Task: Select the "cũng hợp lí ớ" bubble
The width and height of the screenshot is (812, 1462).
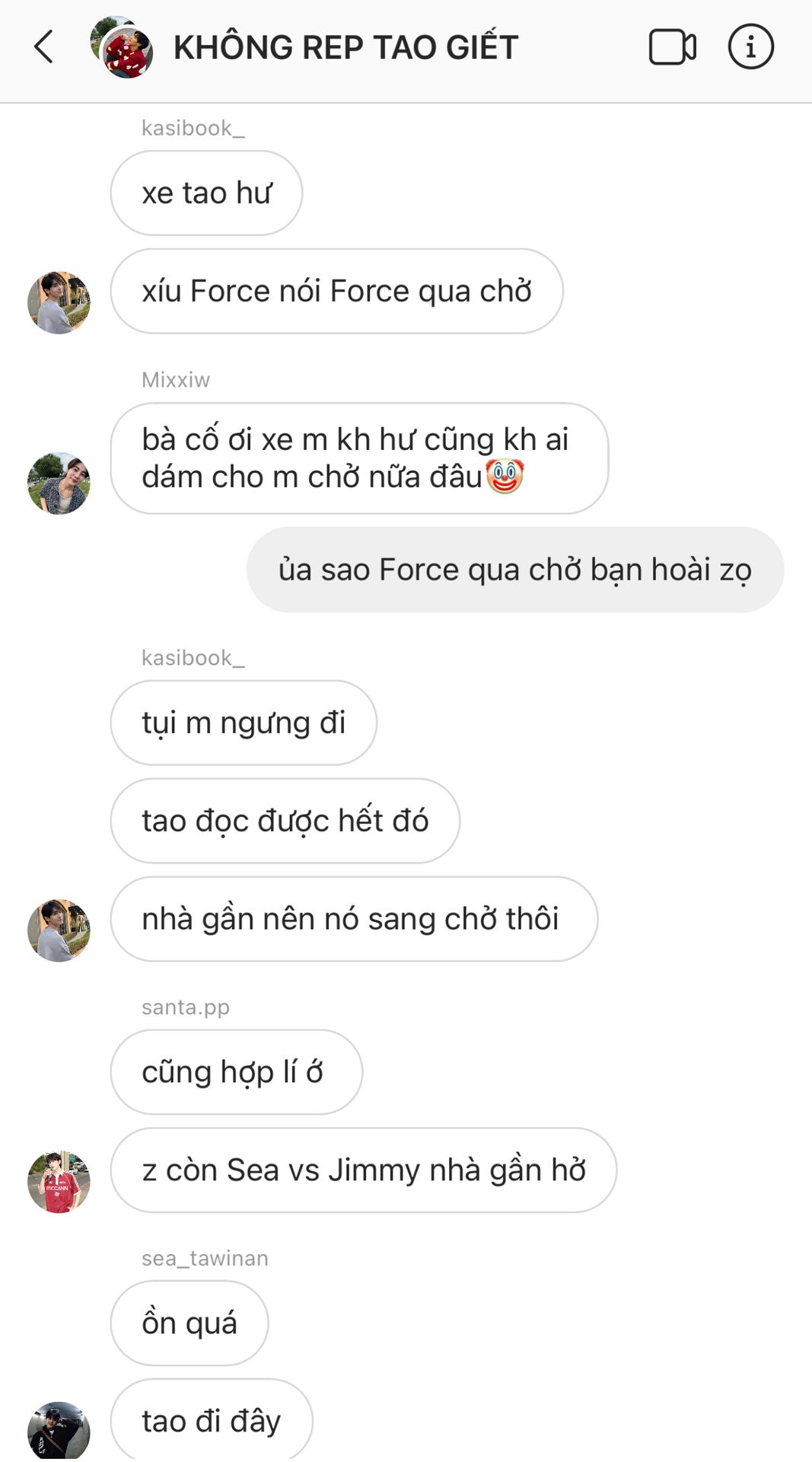Action: [x=237, y=1072]
